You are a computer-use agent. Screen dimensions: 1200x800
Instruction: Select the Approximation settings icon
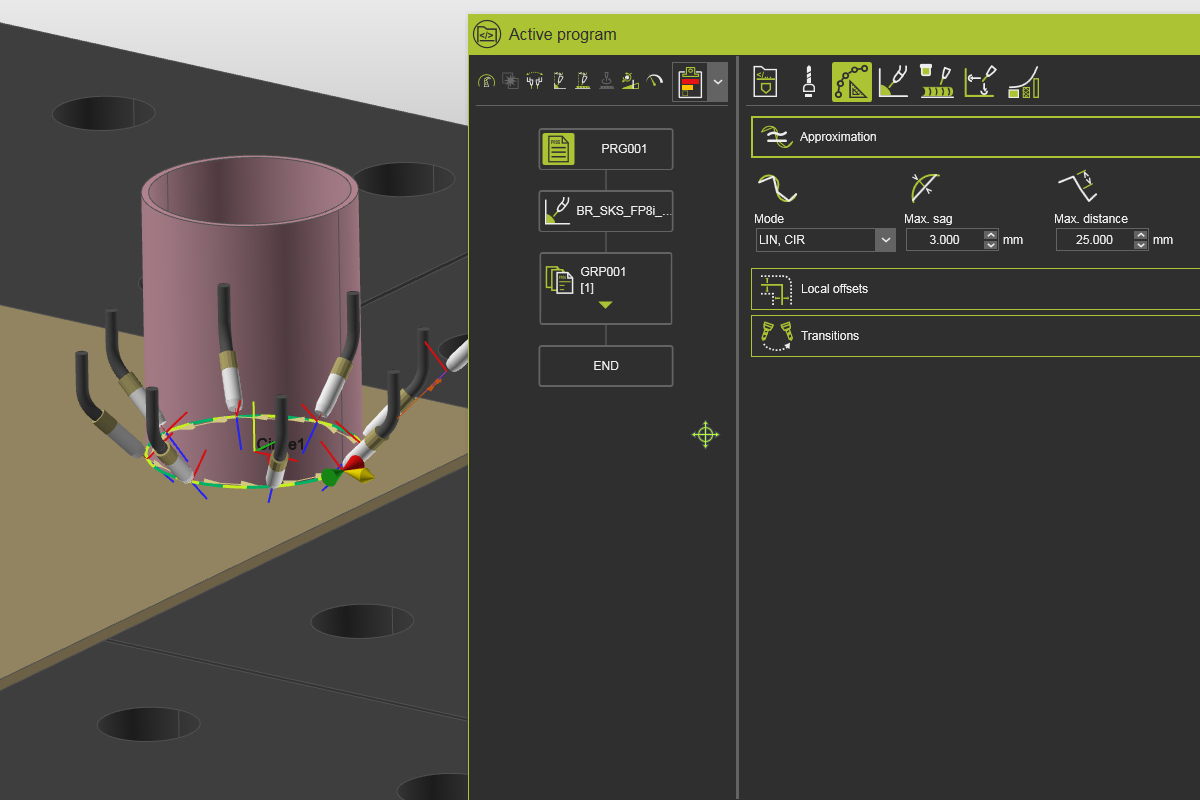pos(851,82)
